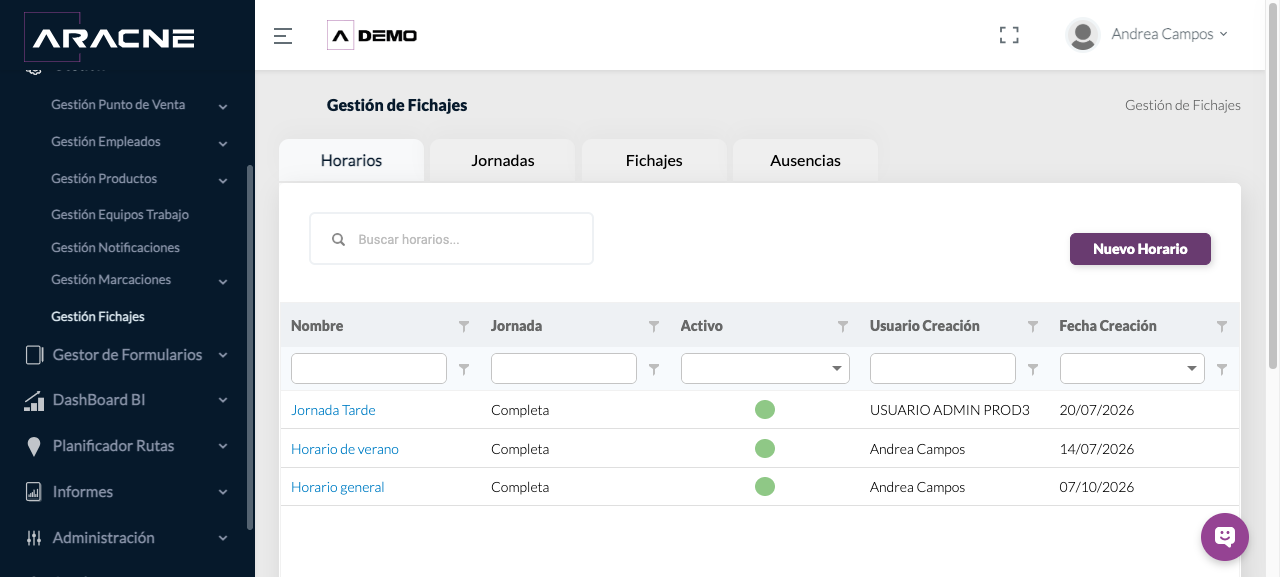Screen dimensions: 1280x577
Task: Expand Gestión Productos submenu
Action: pyautogui.click(x=223, y=180)
